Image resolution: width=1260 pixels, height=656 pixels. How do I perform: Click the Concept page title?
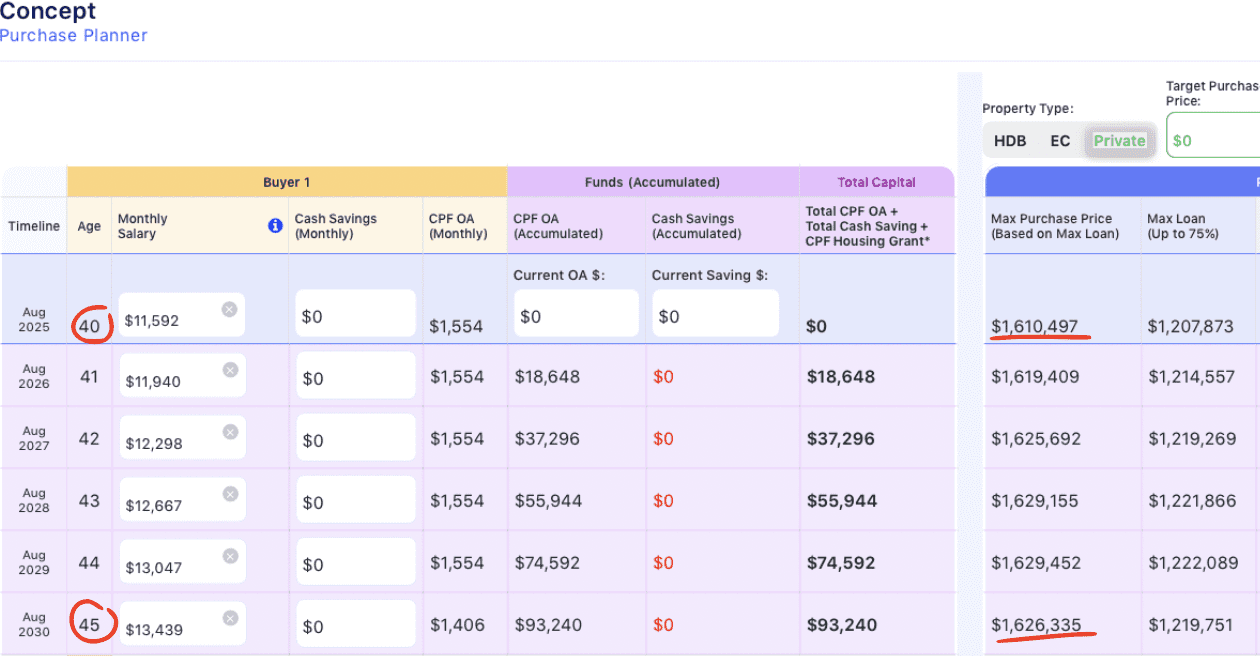[48, 12]
